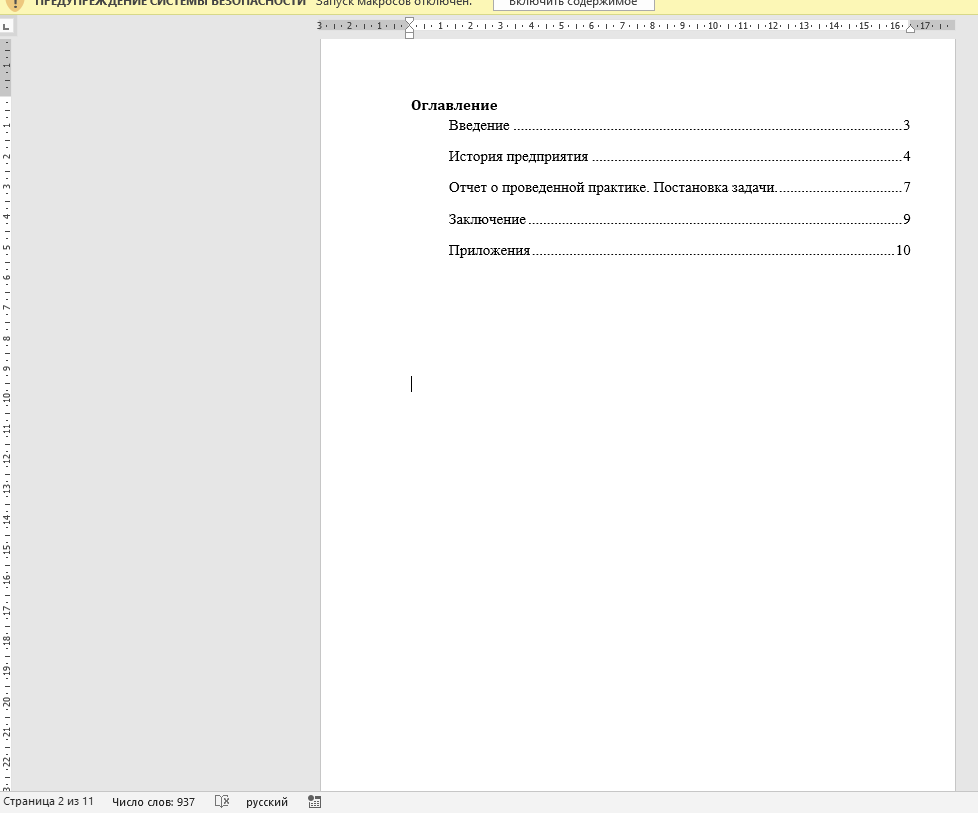Viewport: 978px width, 813px height.
Task: Open Отчет о проведенной практике entry
Action: coord(612,188)
